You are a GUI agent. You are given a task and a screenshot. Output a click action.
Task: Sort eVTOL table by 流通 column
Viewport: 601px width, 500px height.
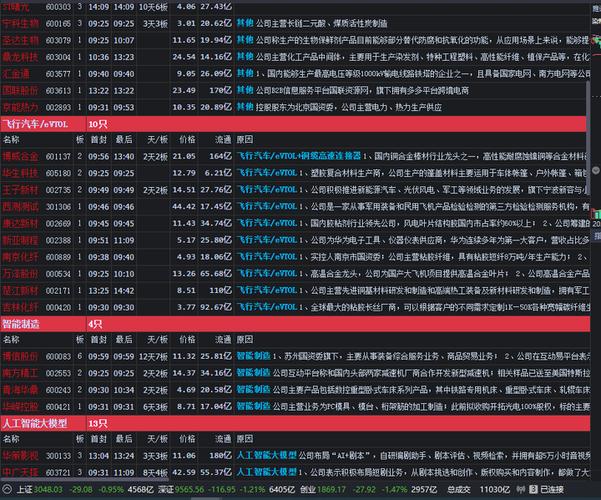click(x=223, y=140)
